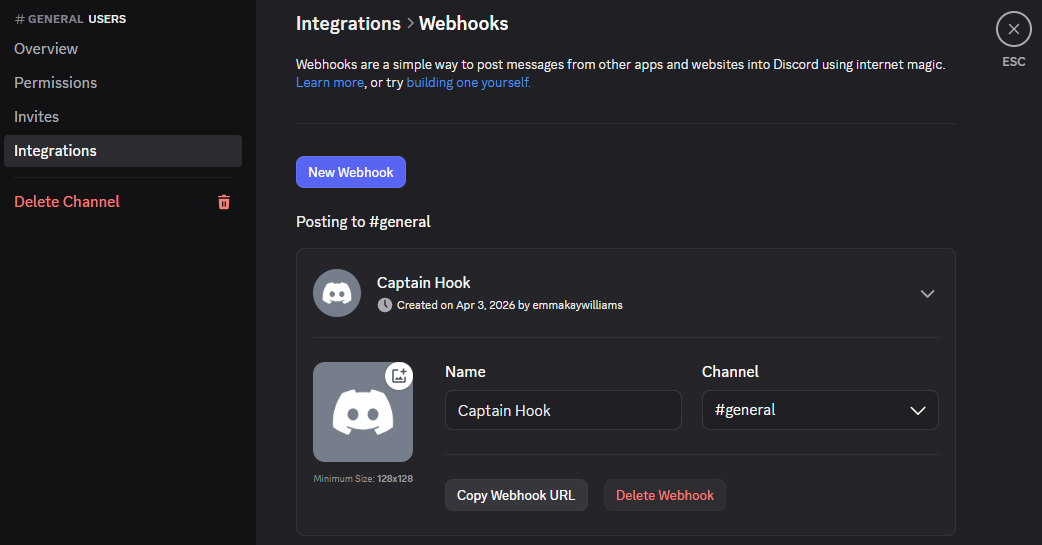
Task: Focus the webhook Name text field
Action: tap(563, 410)
